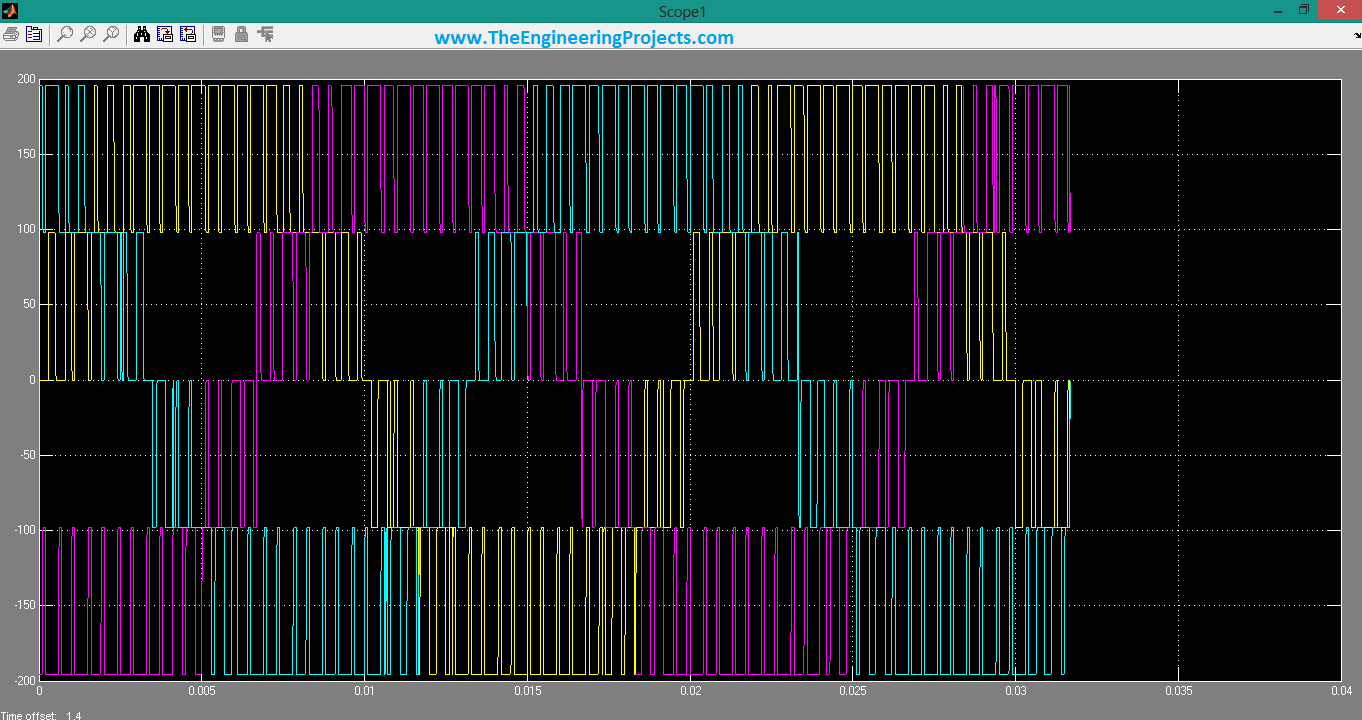Click the 0.03 time axis label

tap(1016, 691)
